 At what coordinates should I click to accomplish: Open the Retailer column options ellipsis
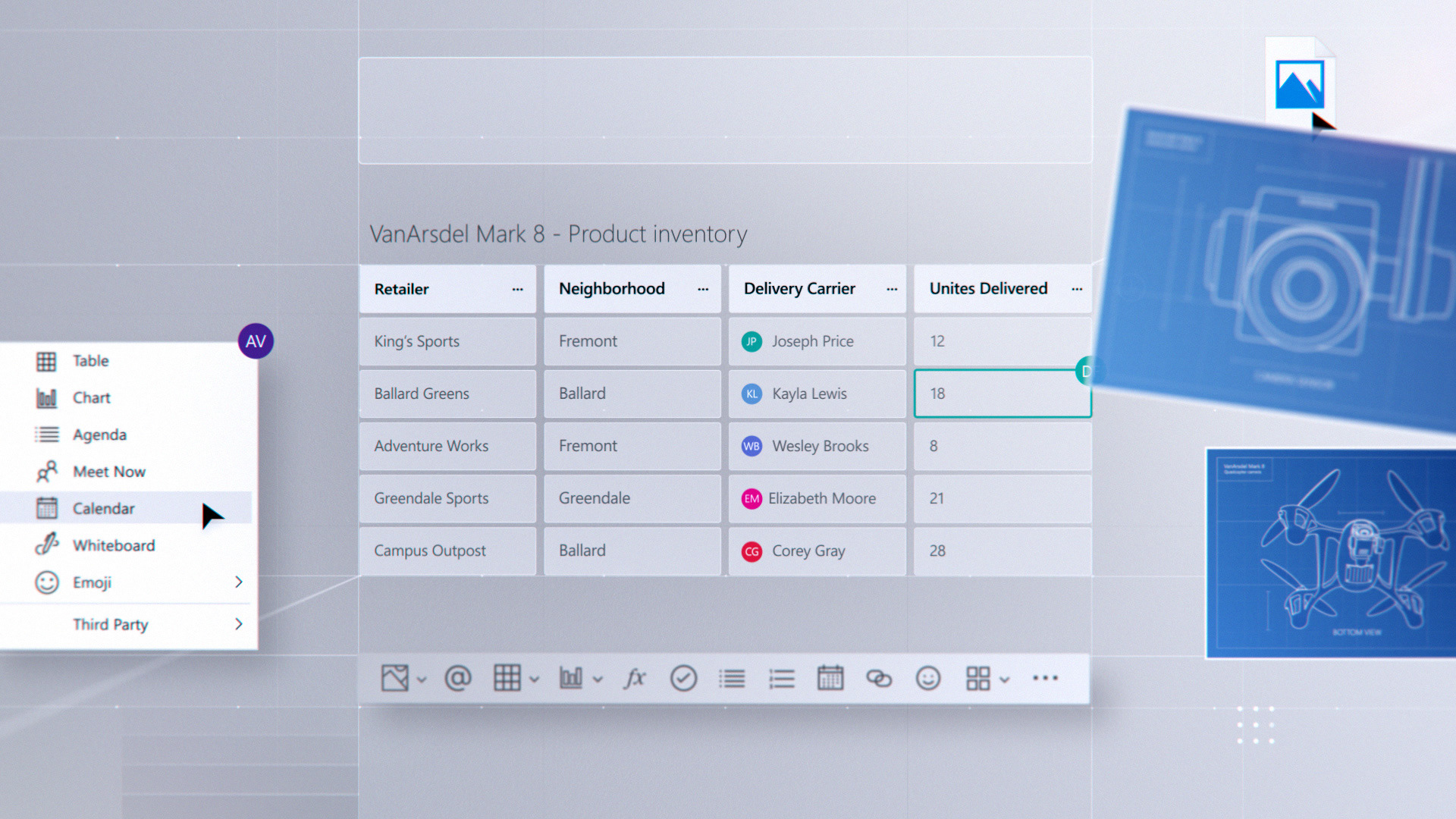[517, 289]
